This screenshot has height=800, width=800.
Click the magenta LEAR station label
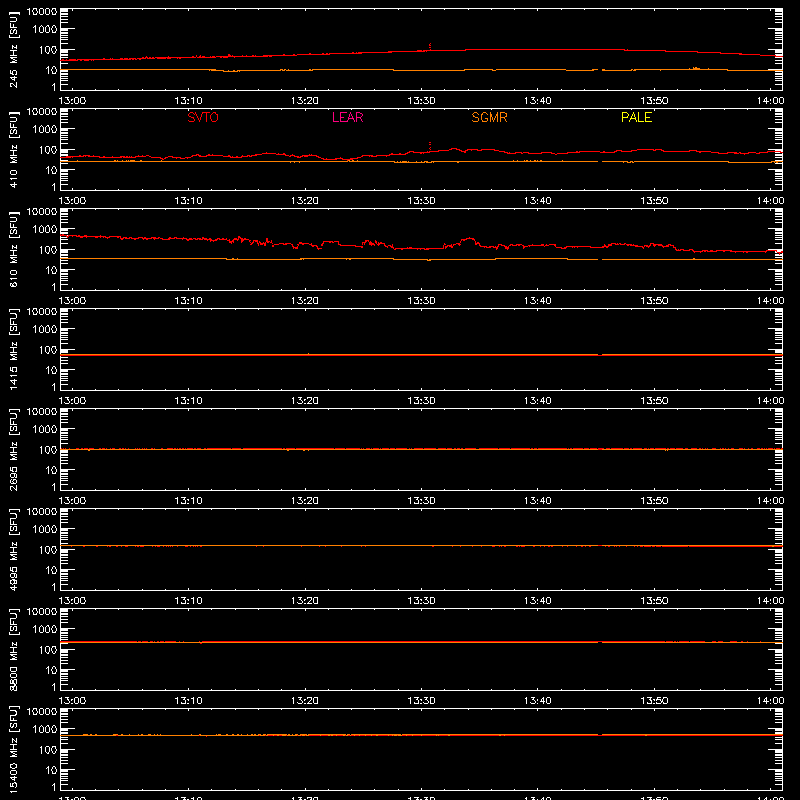pos(347,117)
